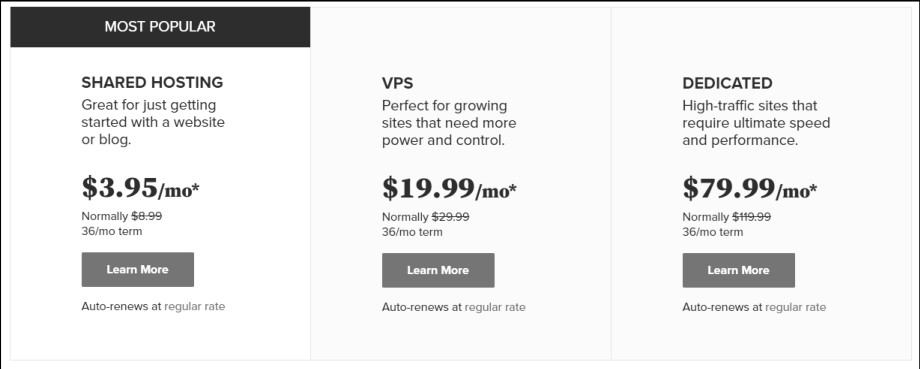
Task: Click Learn More under Shared Hosting
Action: 137,270
